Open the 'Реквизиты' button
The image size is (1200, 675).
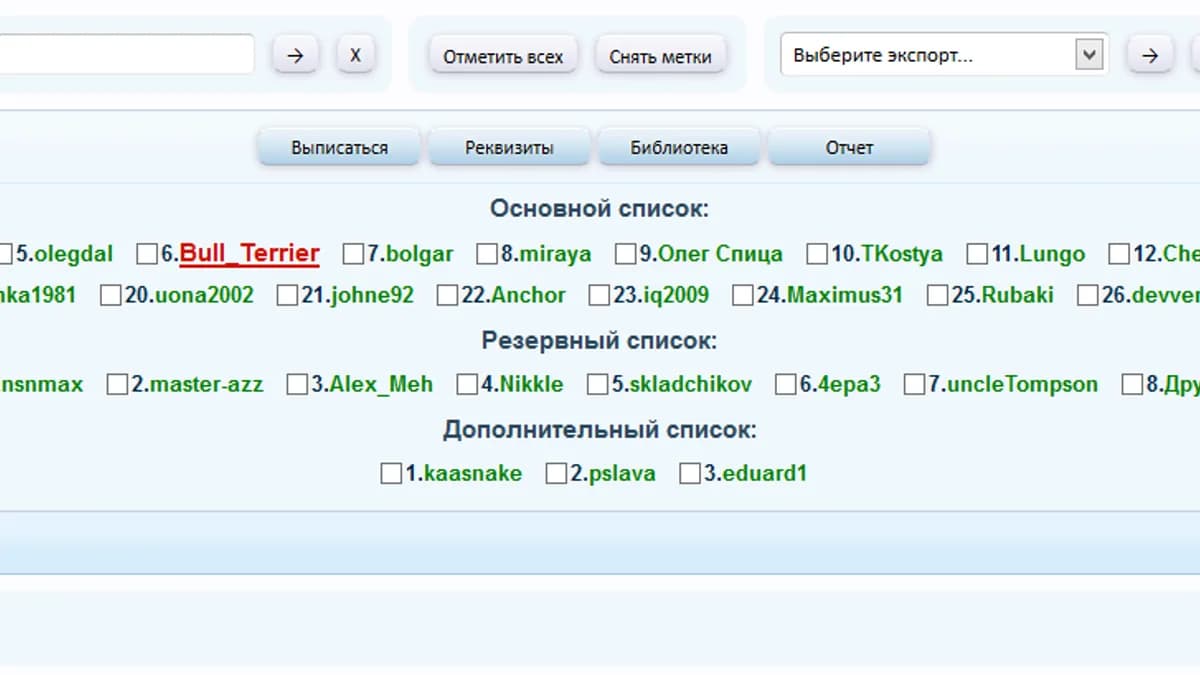(x=509, y=148)
